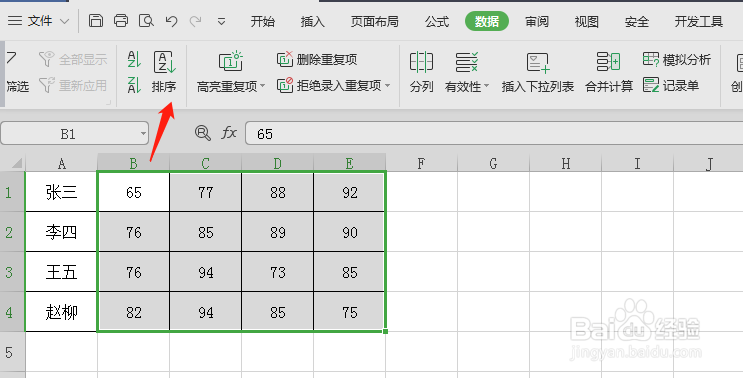Click the 88 cell in column D

[278, 192]
